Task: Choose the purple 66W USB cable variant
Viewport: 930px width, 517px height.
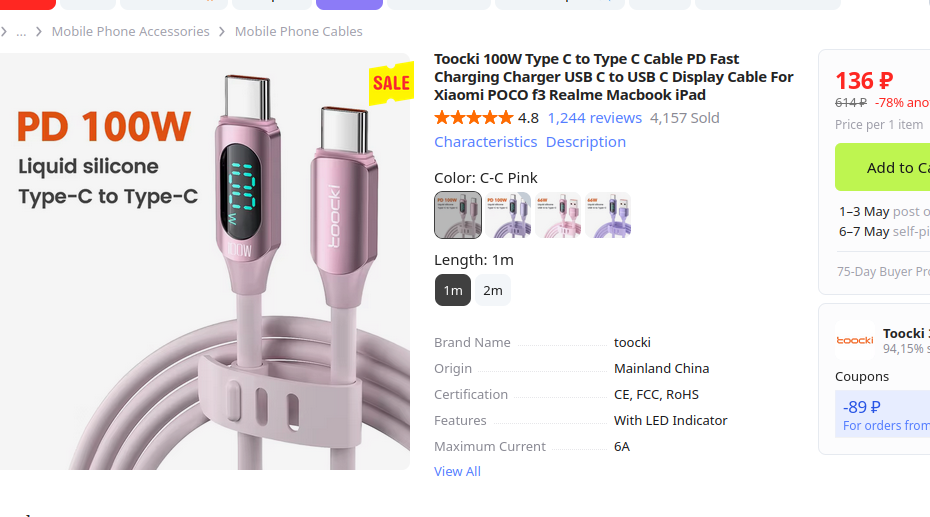Action: [608, 215]
